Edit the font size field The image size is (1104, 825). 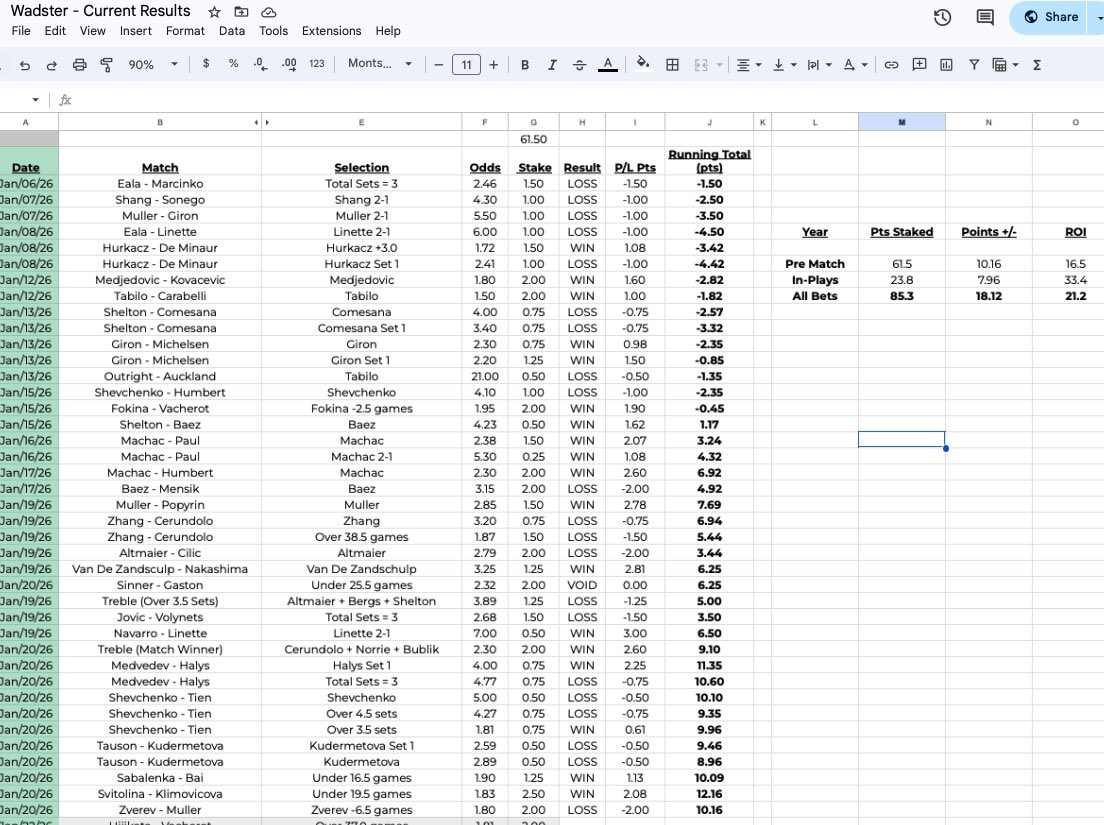[x=466, y=65]
